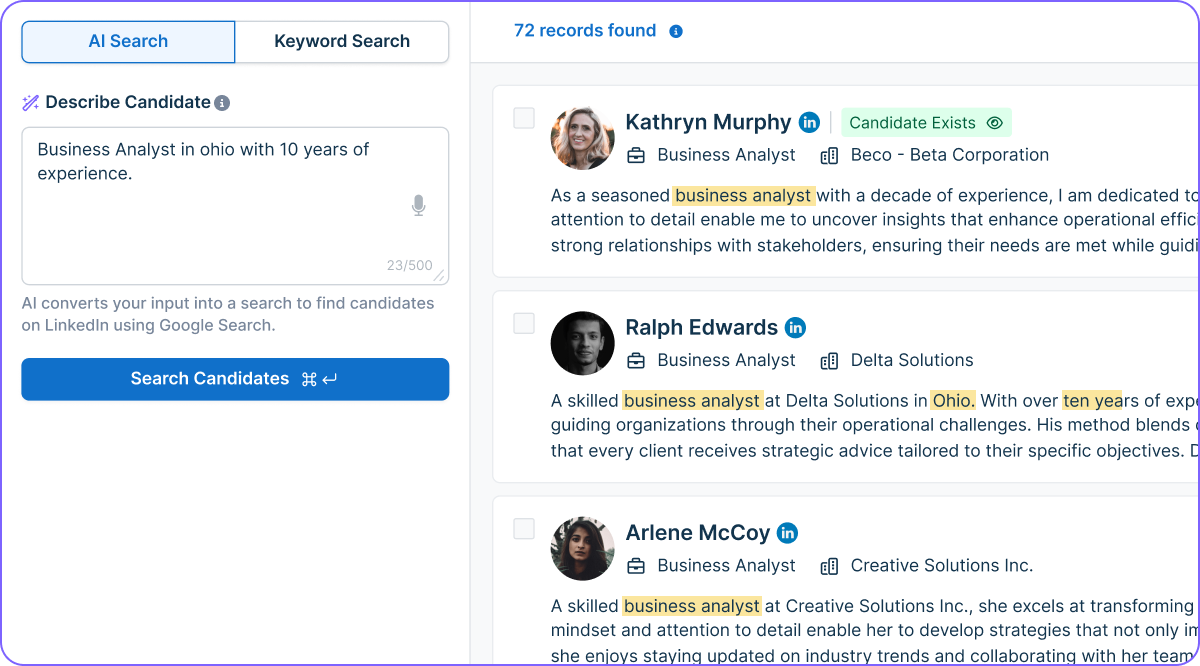Select the checkbox for Ralph Edwards

524,323
